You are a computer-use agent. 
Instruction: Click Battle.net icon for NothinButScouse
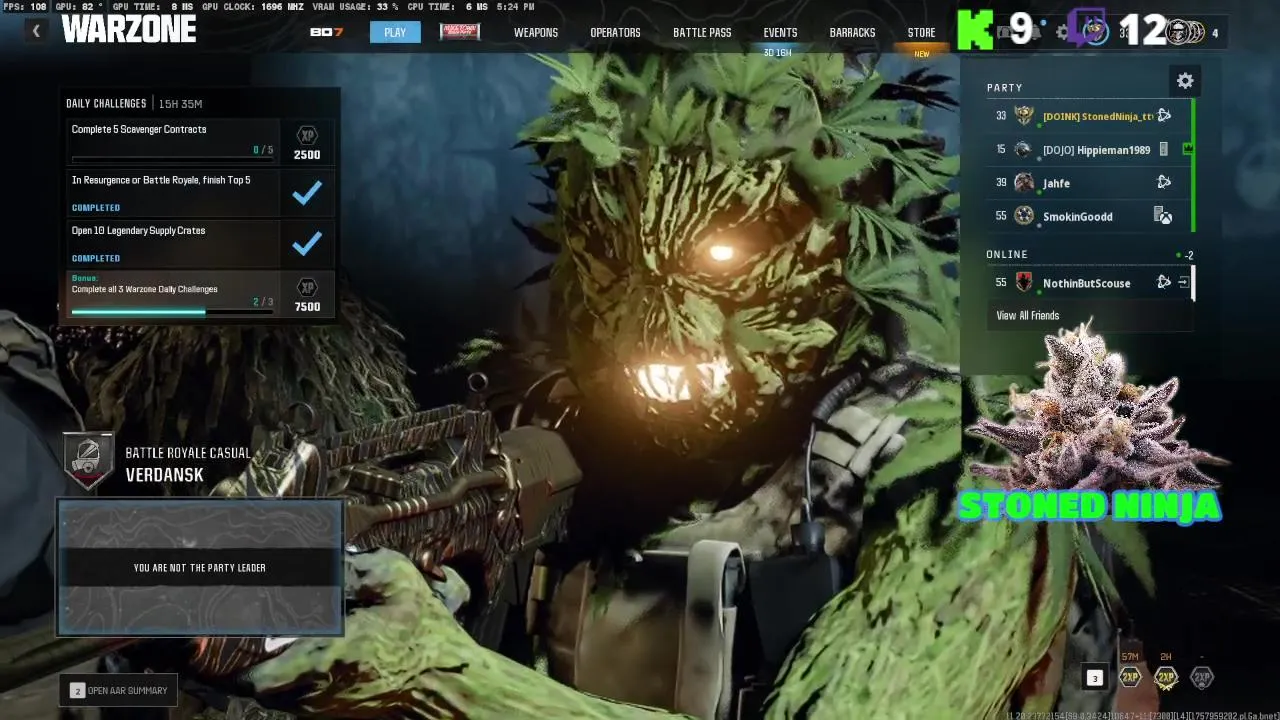click(1164, 283)
